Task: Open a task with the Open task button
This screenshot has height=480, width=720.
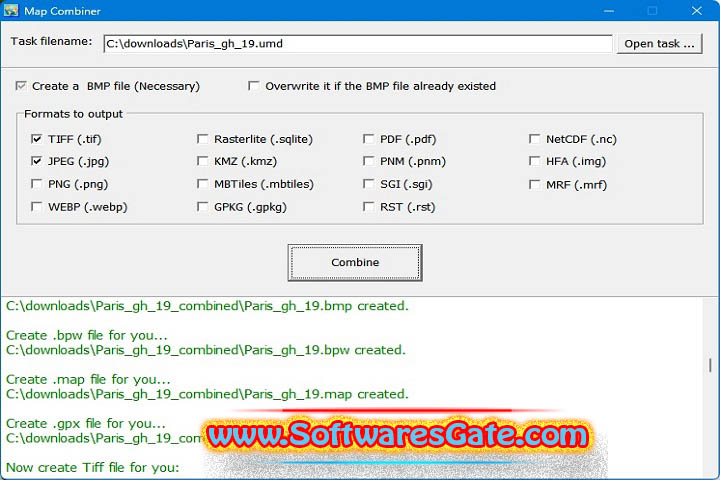Action: 659,44
